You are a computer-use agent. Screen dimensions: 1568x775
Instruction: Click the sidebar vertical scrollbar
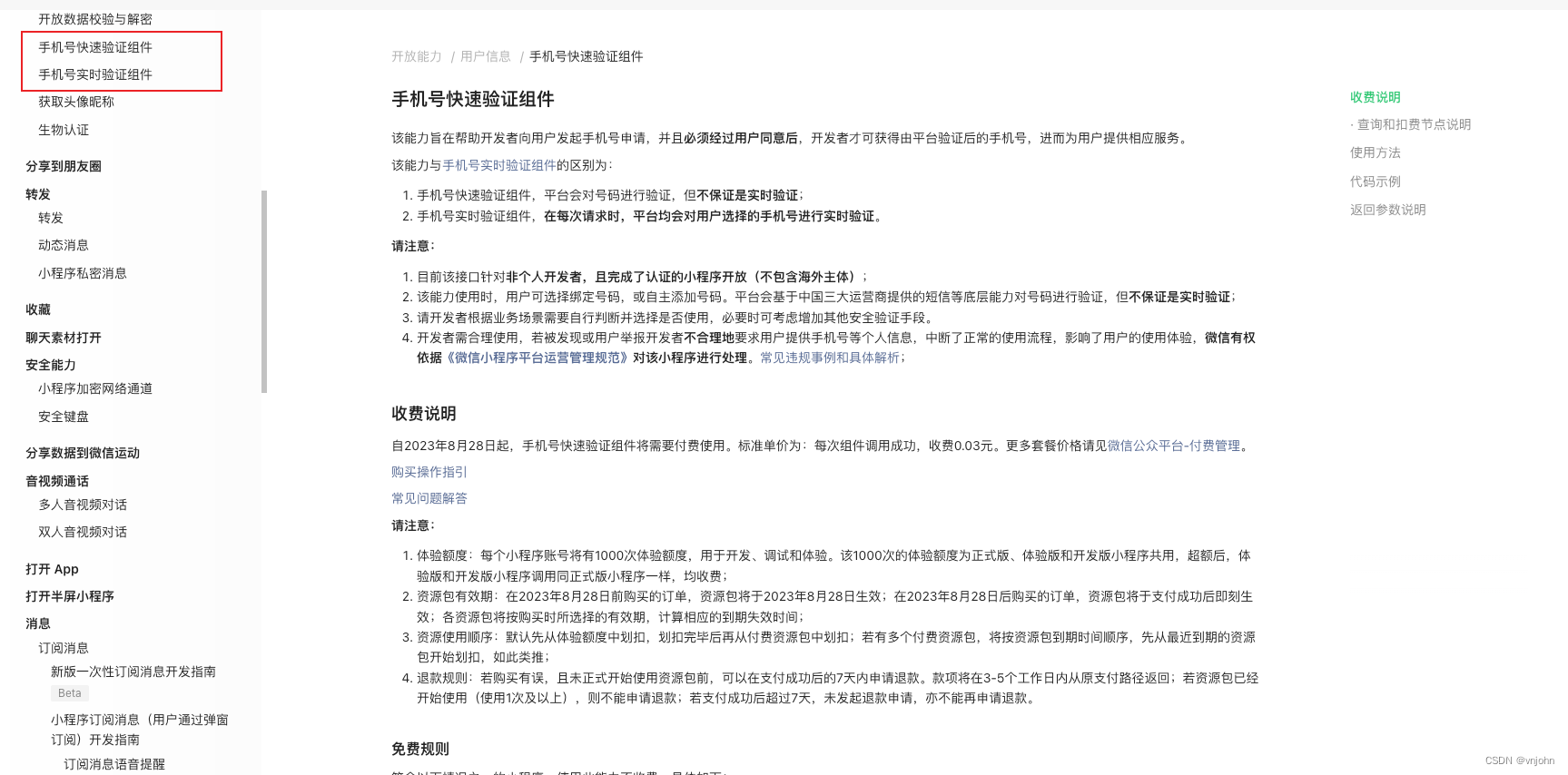264,291
